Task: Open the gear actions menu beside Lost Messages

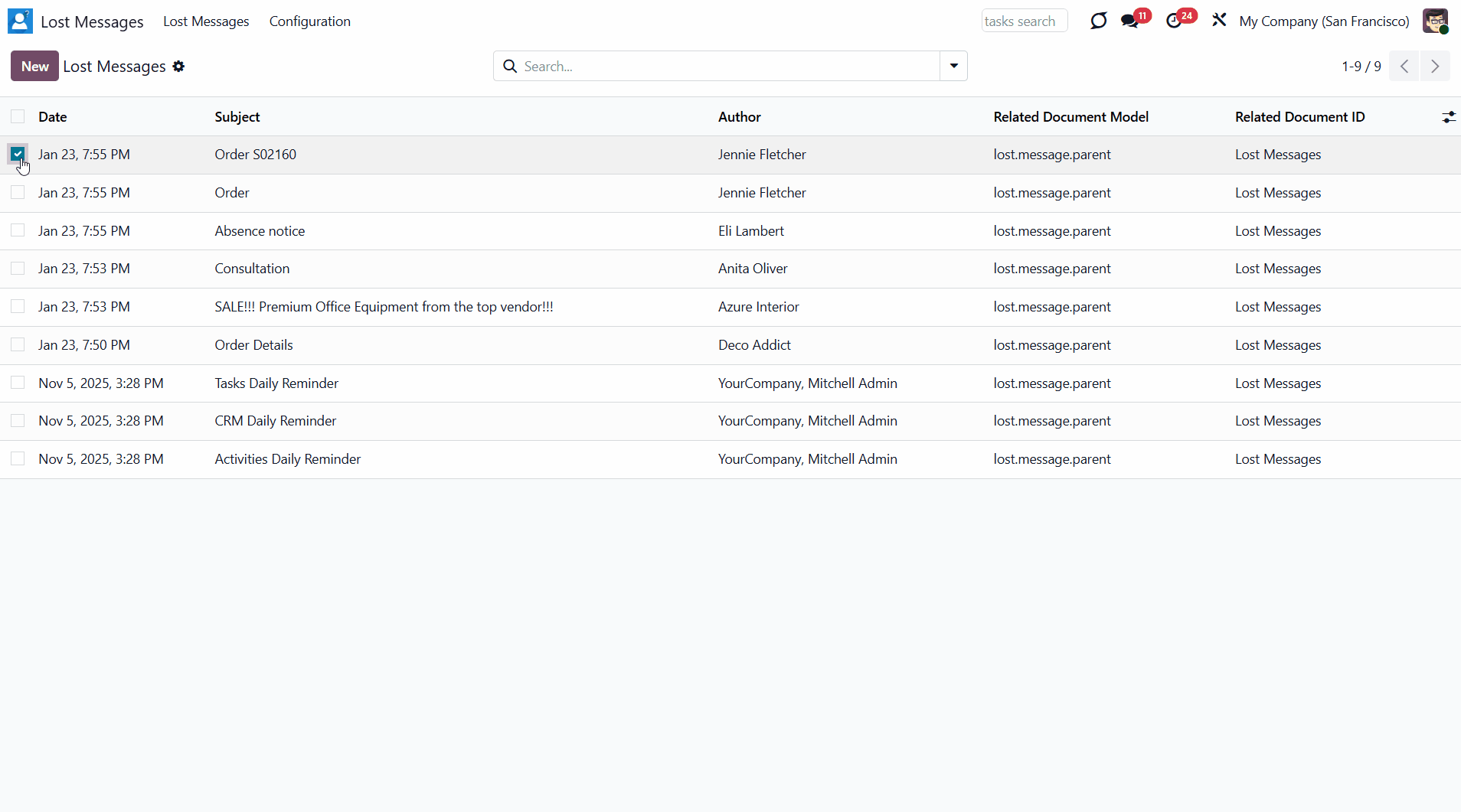Action: click(178, 67)
